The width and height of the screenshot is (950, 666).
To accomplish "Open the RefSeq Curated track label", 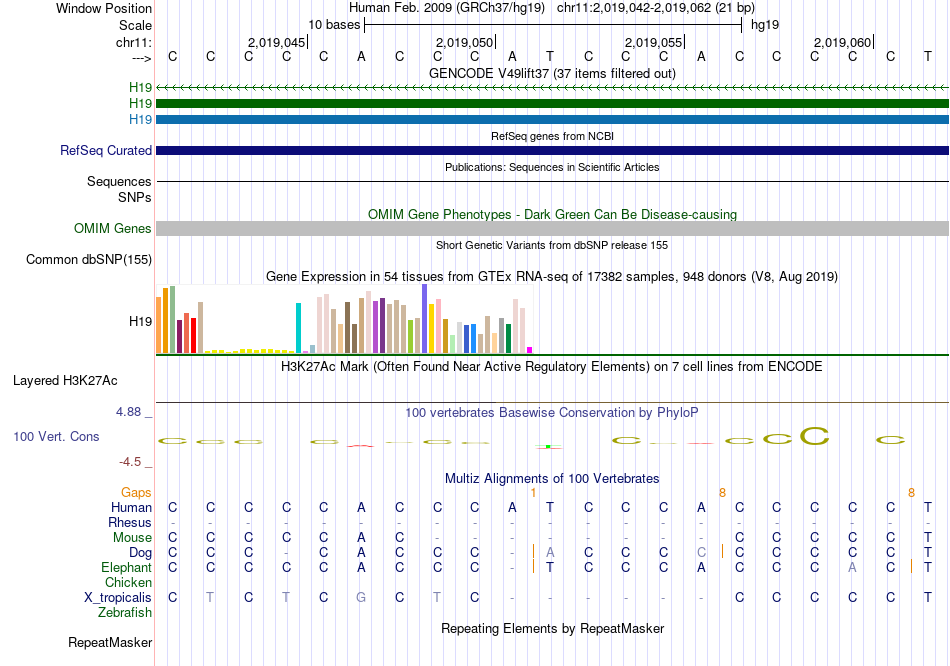I will click(106, 151).
